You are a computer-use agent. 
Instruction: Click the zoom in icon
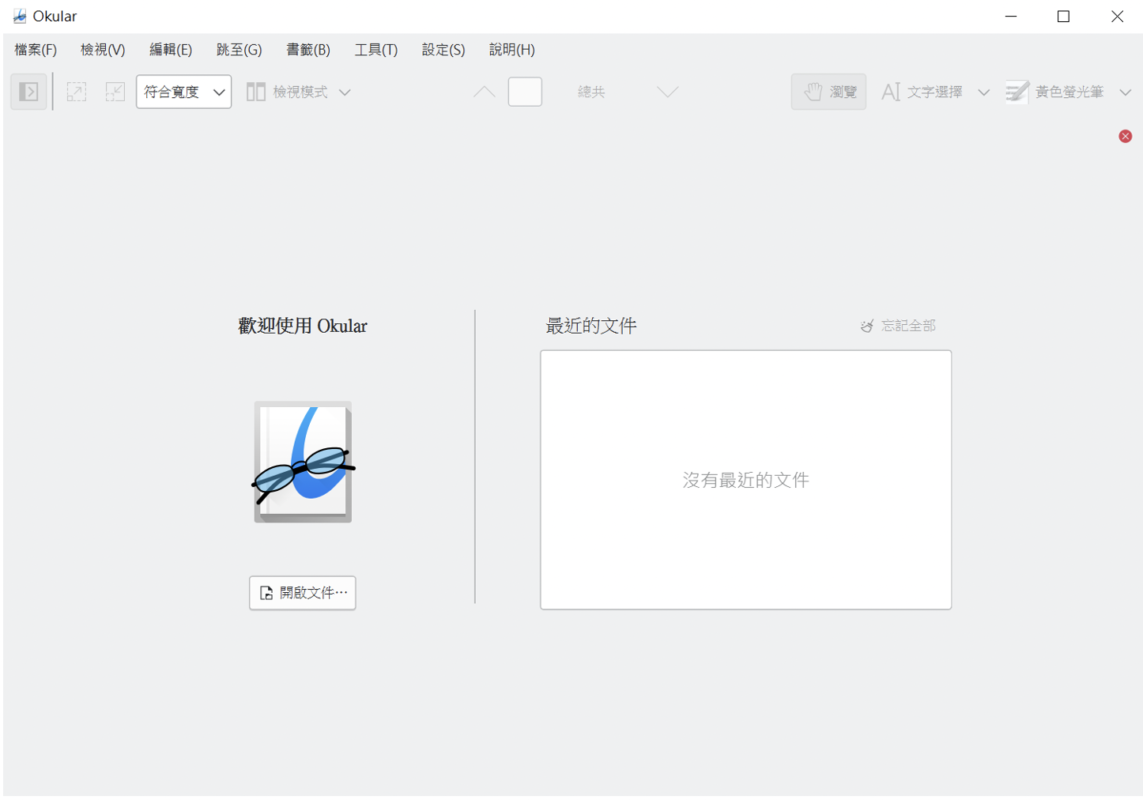click(x=76, y=91)
